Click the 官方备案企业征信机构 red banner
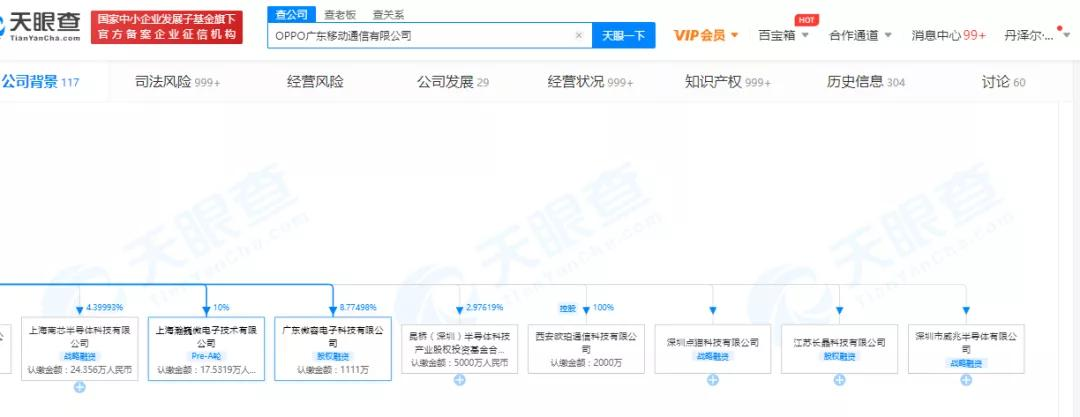Image resolution: width=1080 pixels, height=417 pixels. [x=167, y=27]
